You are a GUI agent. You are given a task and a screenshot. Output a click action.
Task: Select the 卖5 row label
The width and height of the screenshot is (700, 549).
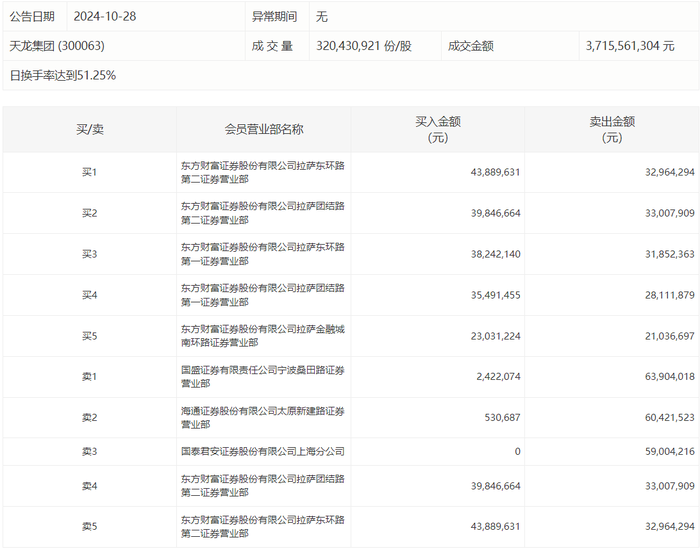pos(90,527)
